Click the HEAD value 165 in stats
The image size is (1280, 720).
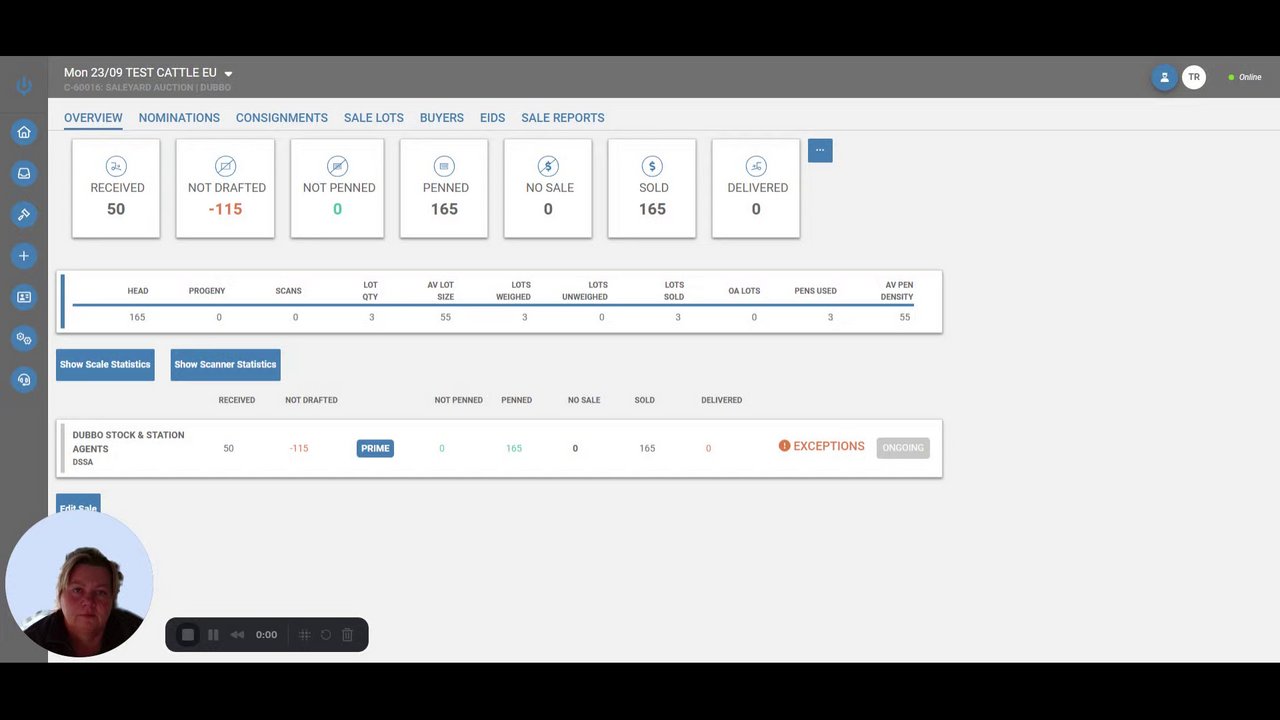137,317
